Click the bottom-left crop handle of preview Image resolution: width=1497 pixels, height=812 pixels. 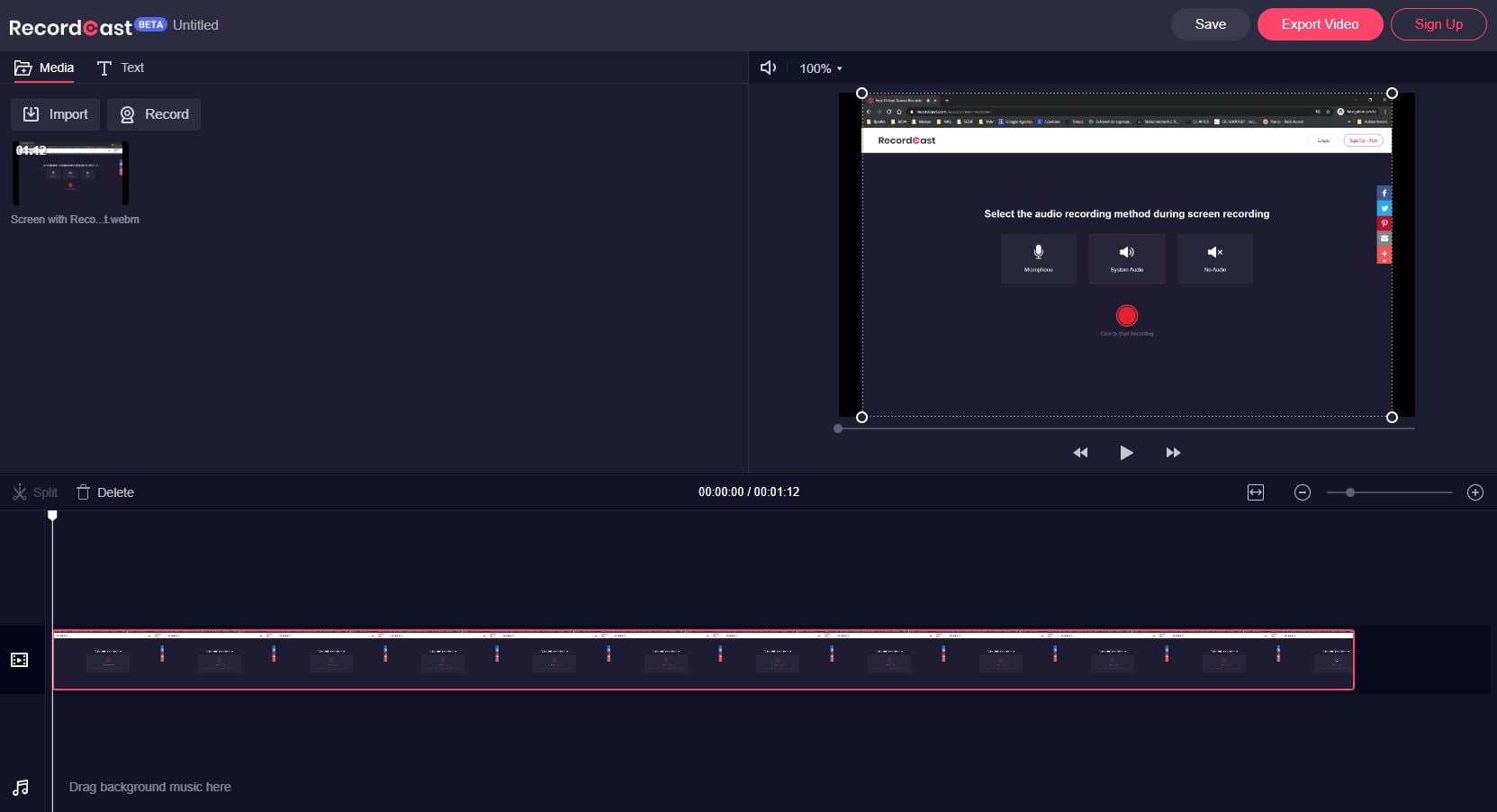(861, 417)
